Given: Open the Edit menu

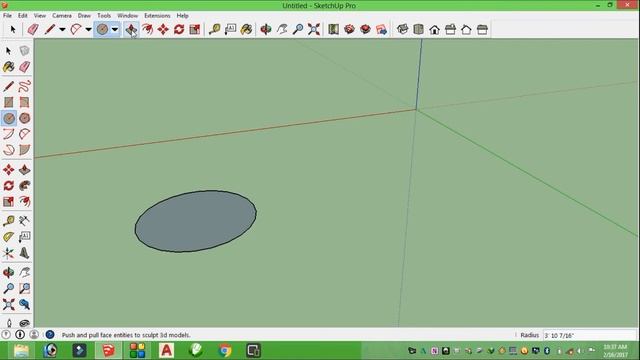Looking at the screenshot, I should pyautogui.click(x=22, y=16).
